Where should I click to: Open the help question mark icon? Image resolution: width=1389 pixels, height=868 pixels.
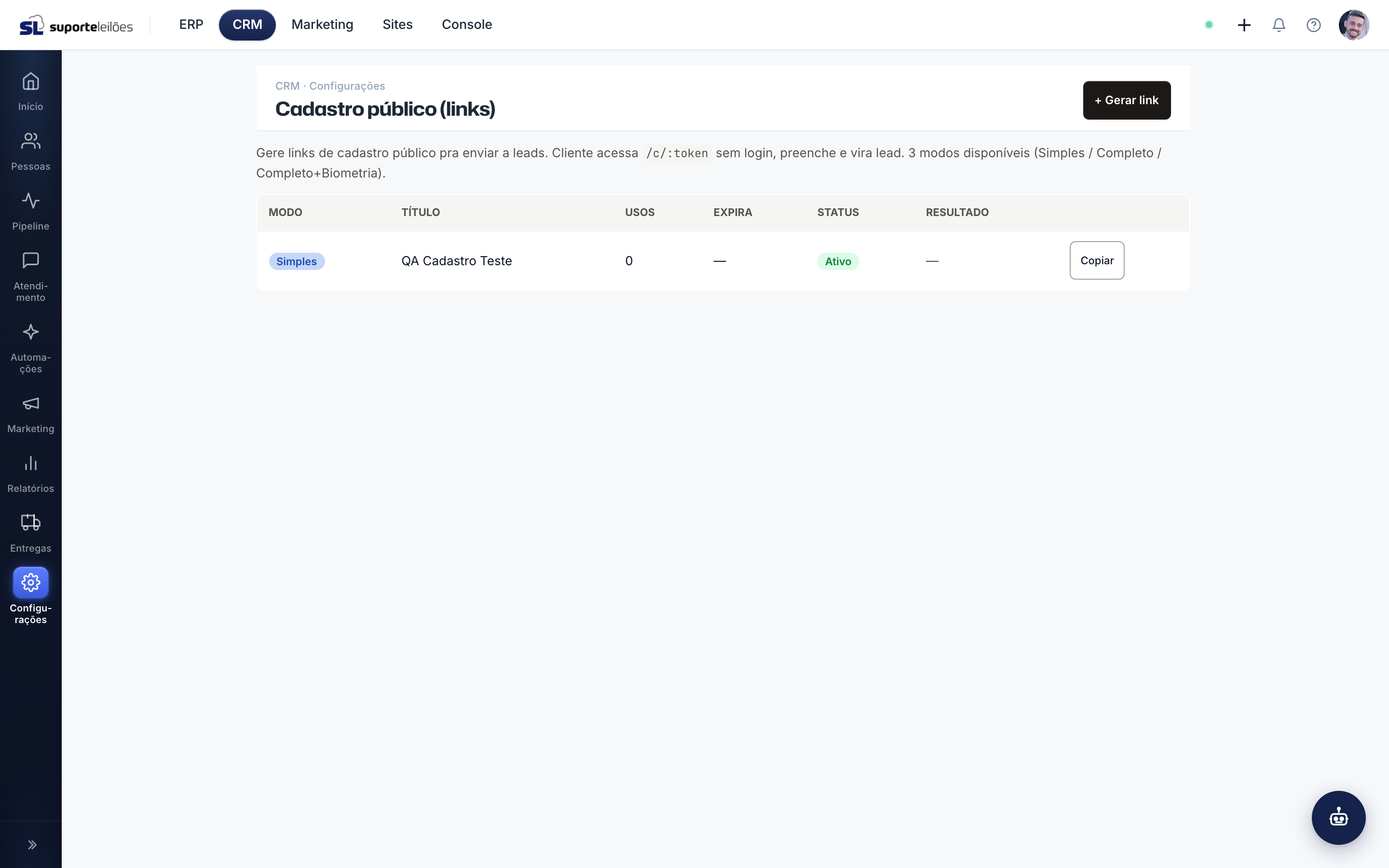pos(1313,25)
